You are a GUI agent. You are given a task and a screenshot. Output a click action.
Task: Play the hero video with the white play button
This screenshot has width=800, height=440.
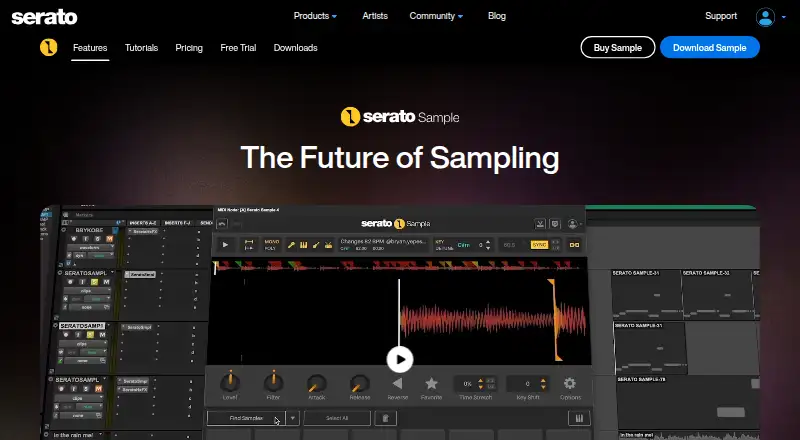tap(399, 359)
